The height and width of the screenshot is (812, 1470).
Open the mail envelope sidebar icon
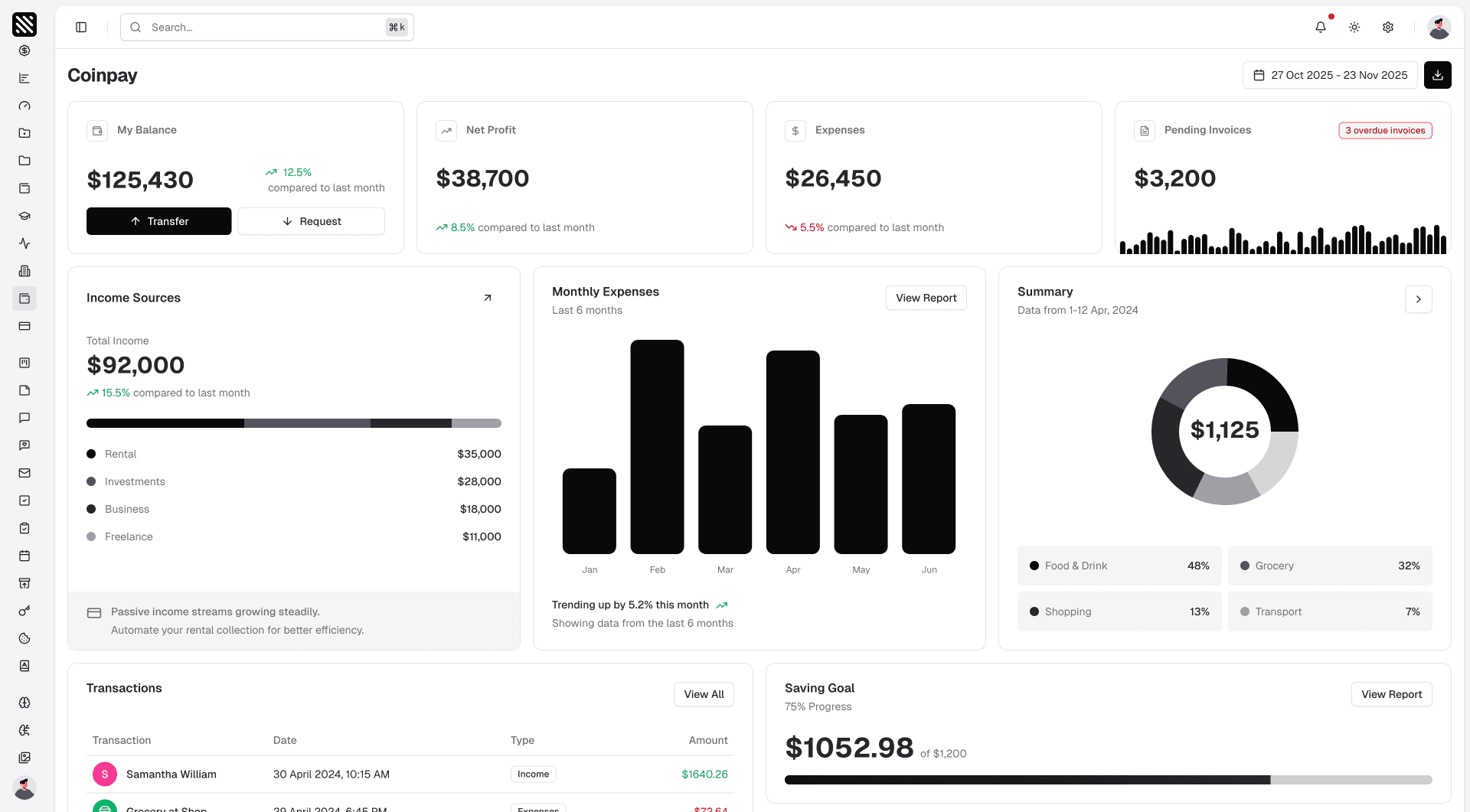[24, 473]
